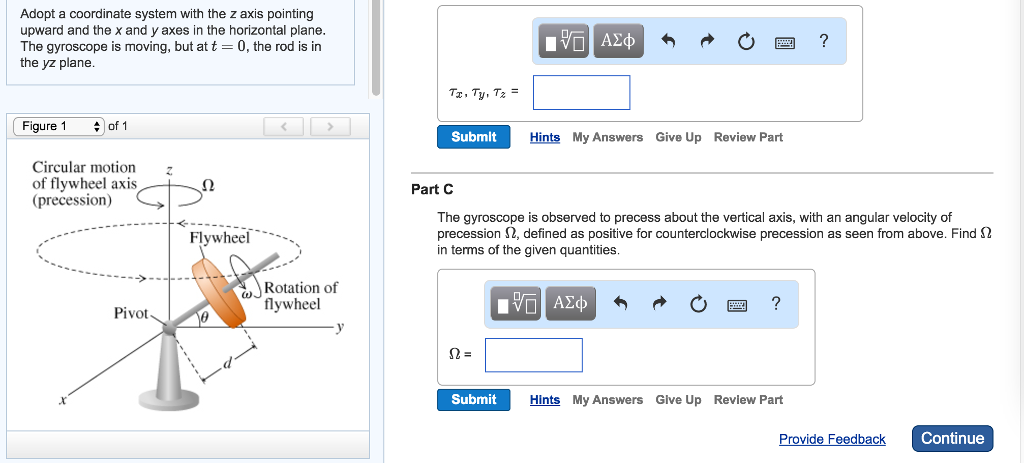
Task: Open help question mark in upper toolbar
Action: (824, 41)
